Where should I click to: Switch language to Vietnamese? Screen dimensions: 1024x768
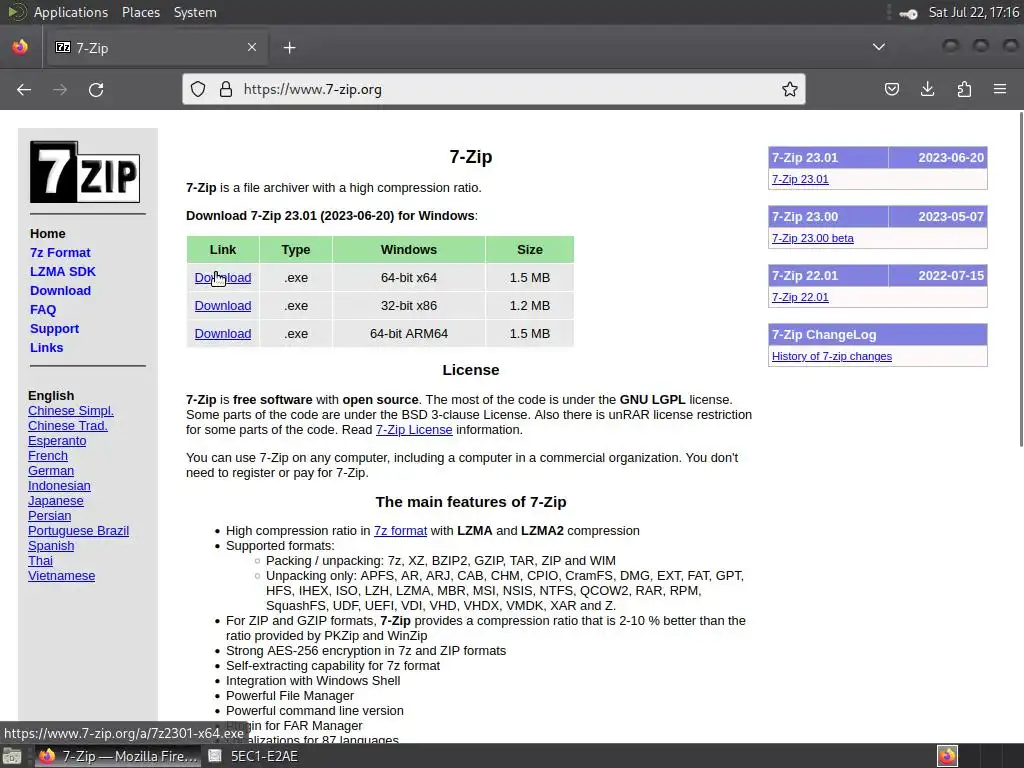pos(61,576)
